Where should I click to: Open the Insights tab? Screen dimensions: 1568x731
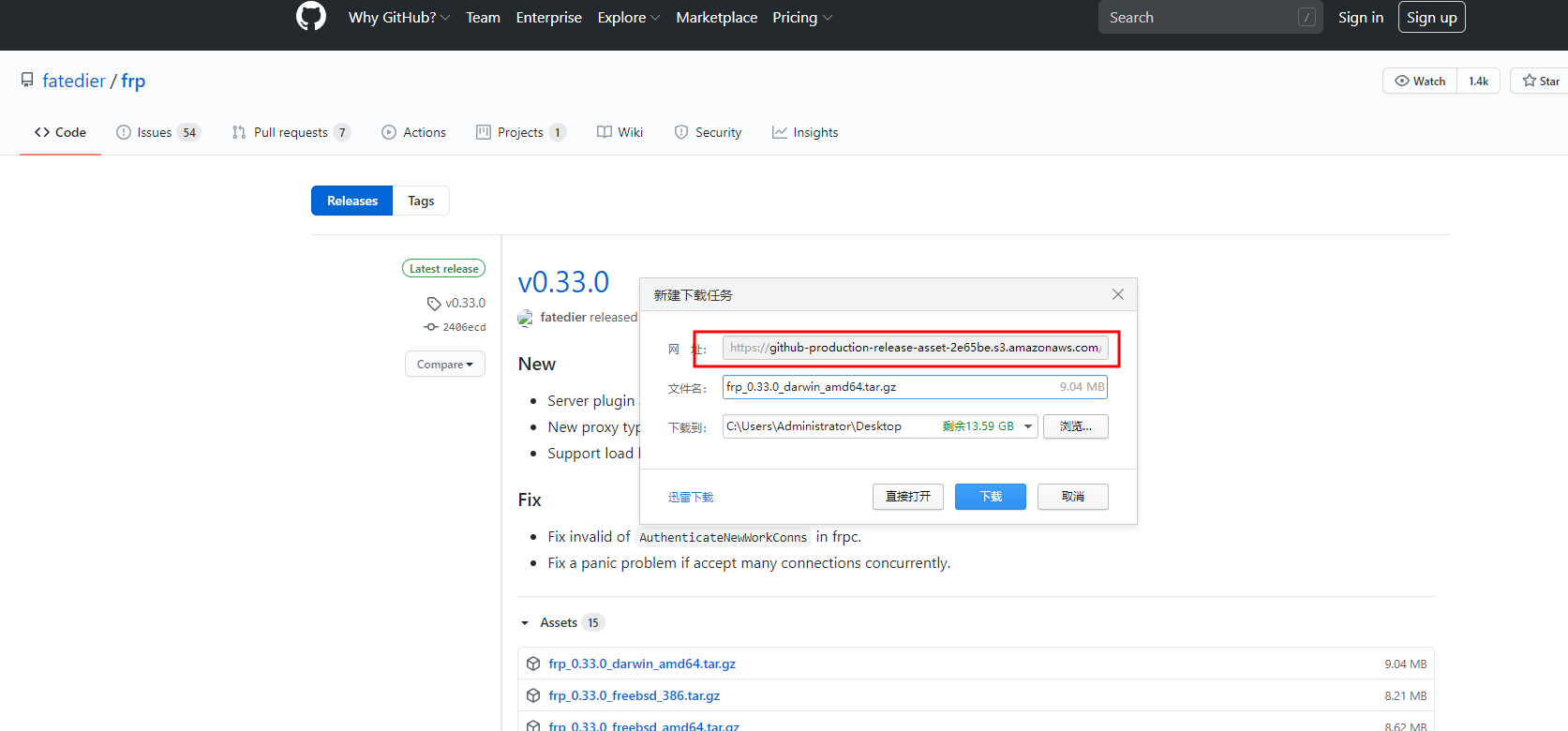[x=805, y=132]
